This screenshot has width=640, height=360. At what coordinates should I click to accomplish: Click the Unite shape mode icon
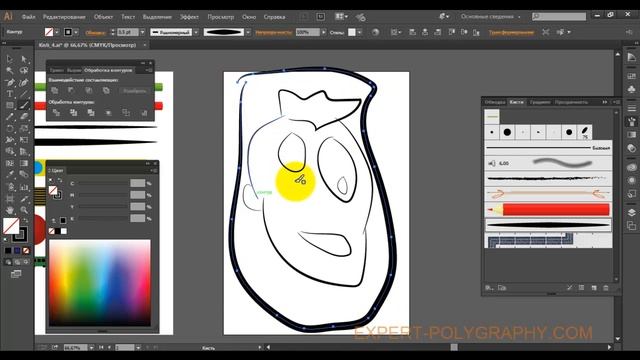(55, 90)
